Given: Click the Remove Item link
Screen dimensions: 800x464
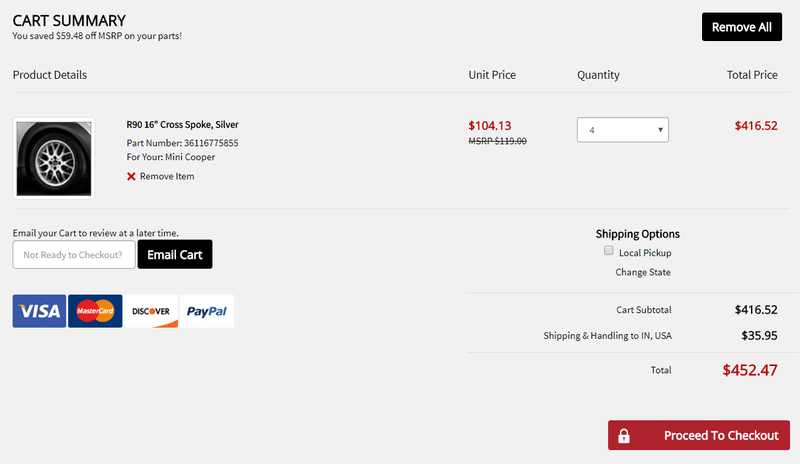Looking at the screenshot, I should pos(167,176).
